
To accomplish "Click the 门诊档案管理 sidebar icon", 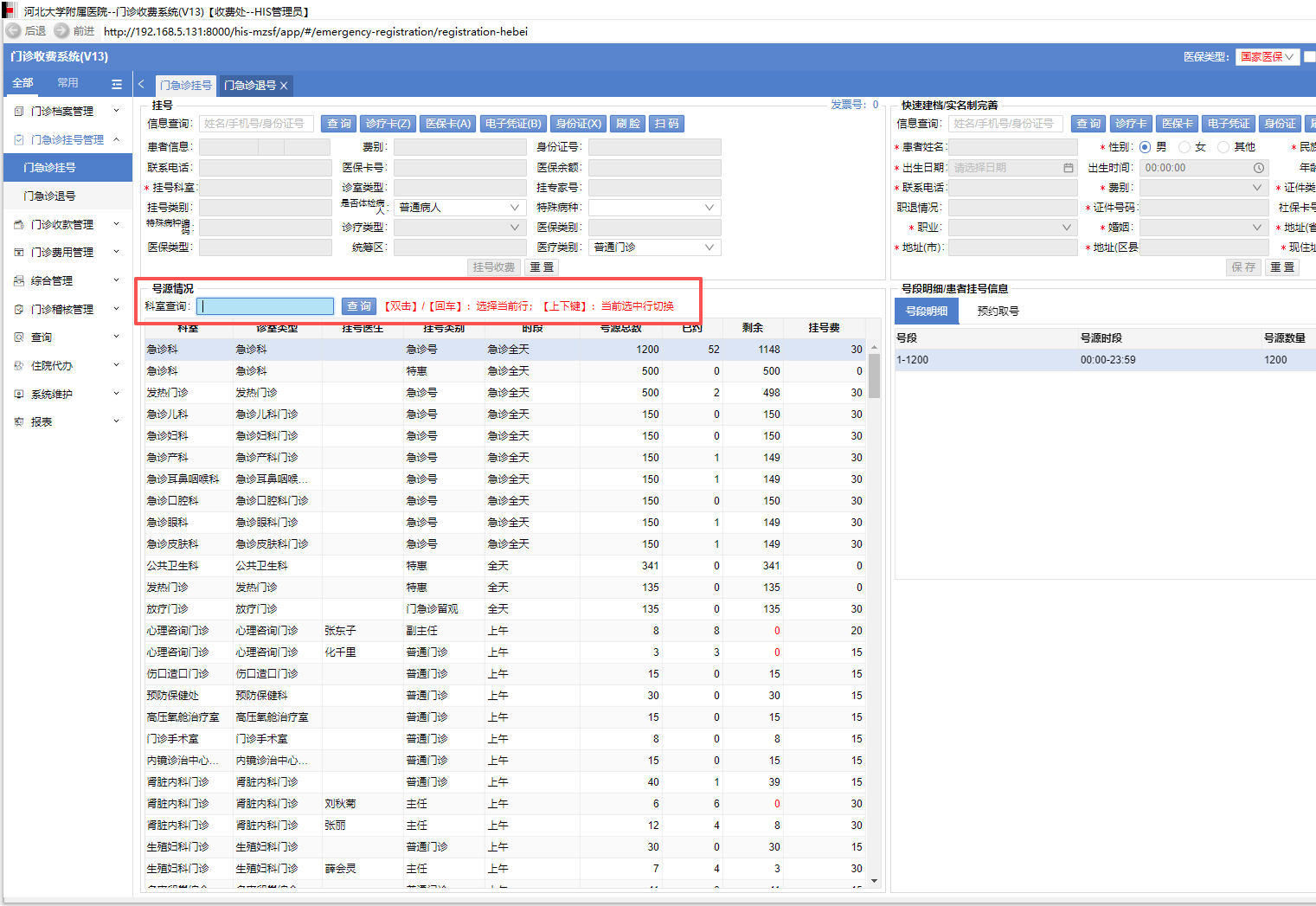I will coord(19,112).
